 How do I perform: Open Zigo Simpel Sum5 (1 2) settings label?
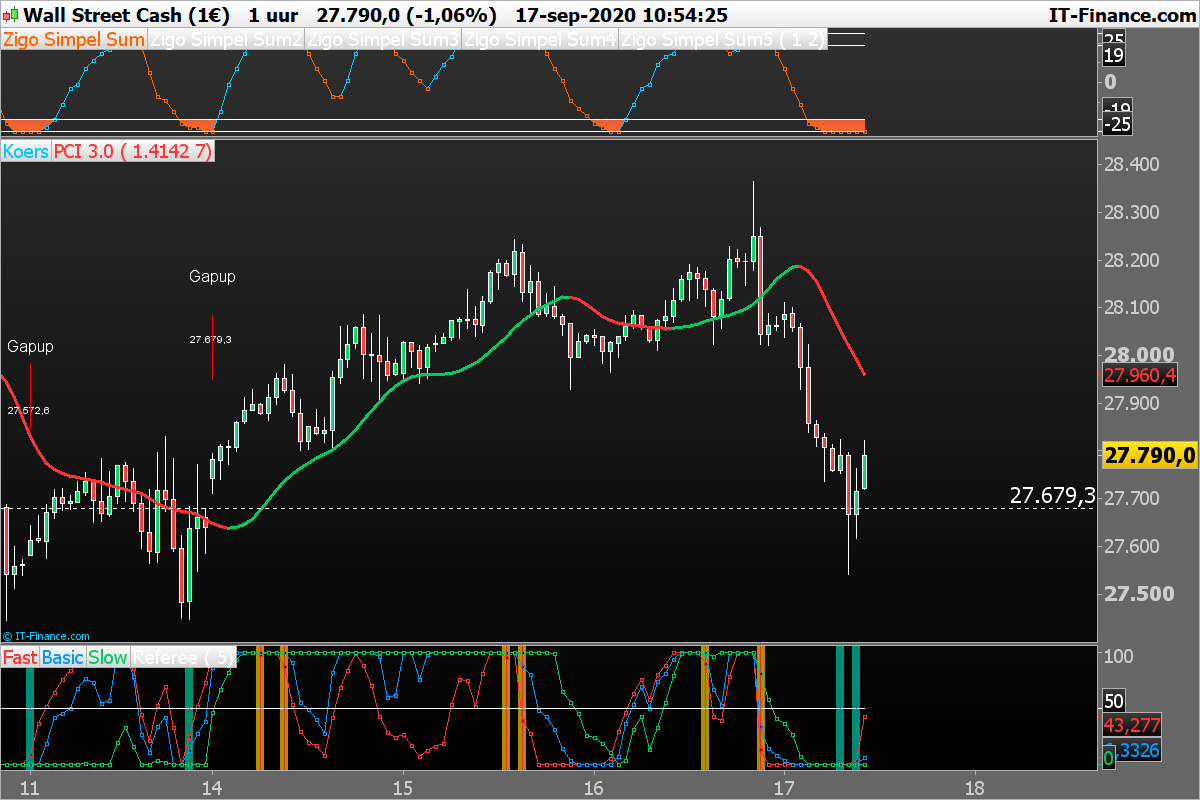click(x=724, y=40)
